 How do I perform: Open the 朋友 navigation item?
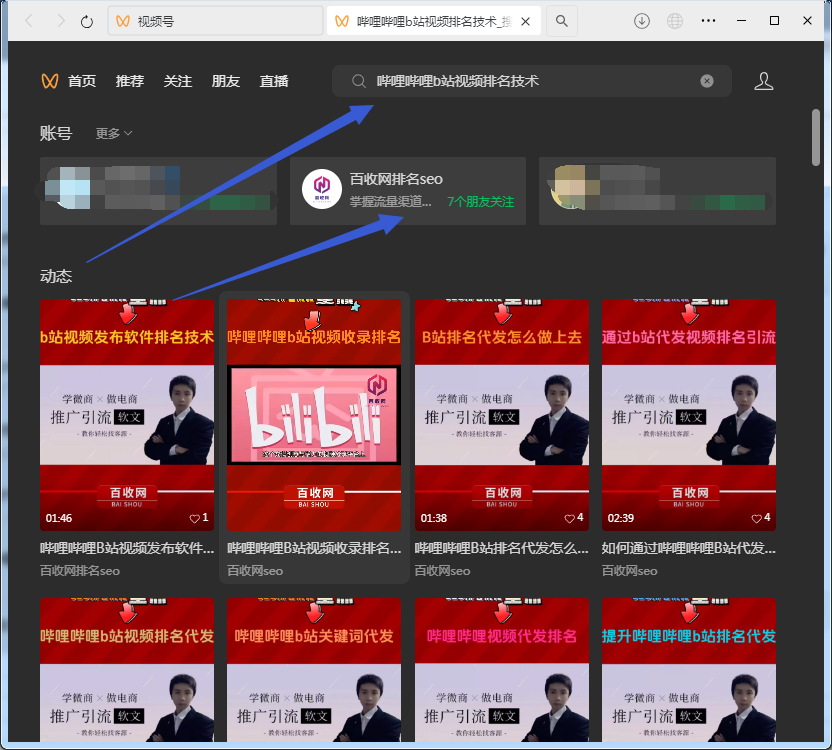[226, 81]
